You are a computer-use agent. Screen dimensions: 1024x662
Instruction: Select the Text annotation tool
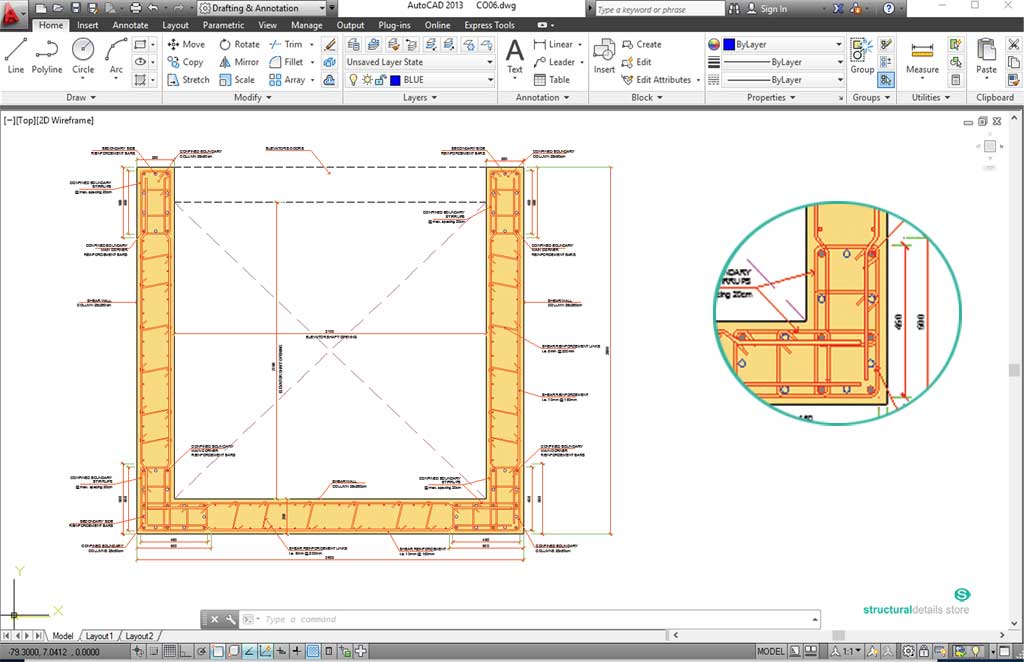click(514, 56)
